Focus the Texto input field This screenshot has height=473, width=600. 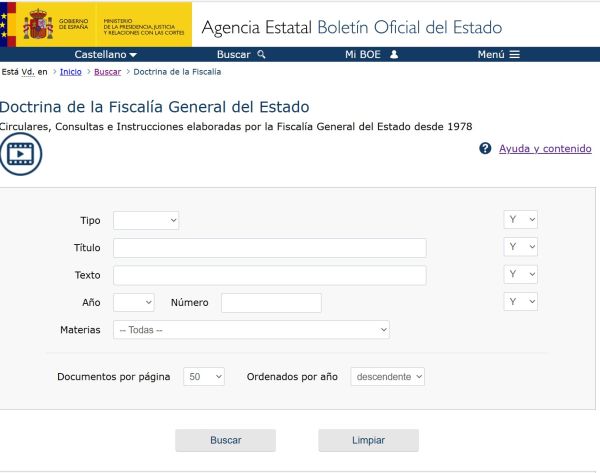pyautogui.click(x=270, y=275)
